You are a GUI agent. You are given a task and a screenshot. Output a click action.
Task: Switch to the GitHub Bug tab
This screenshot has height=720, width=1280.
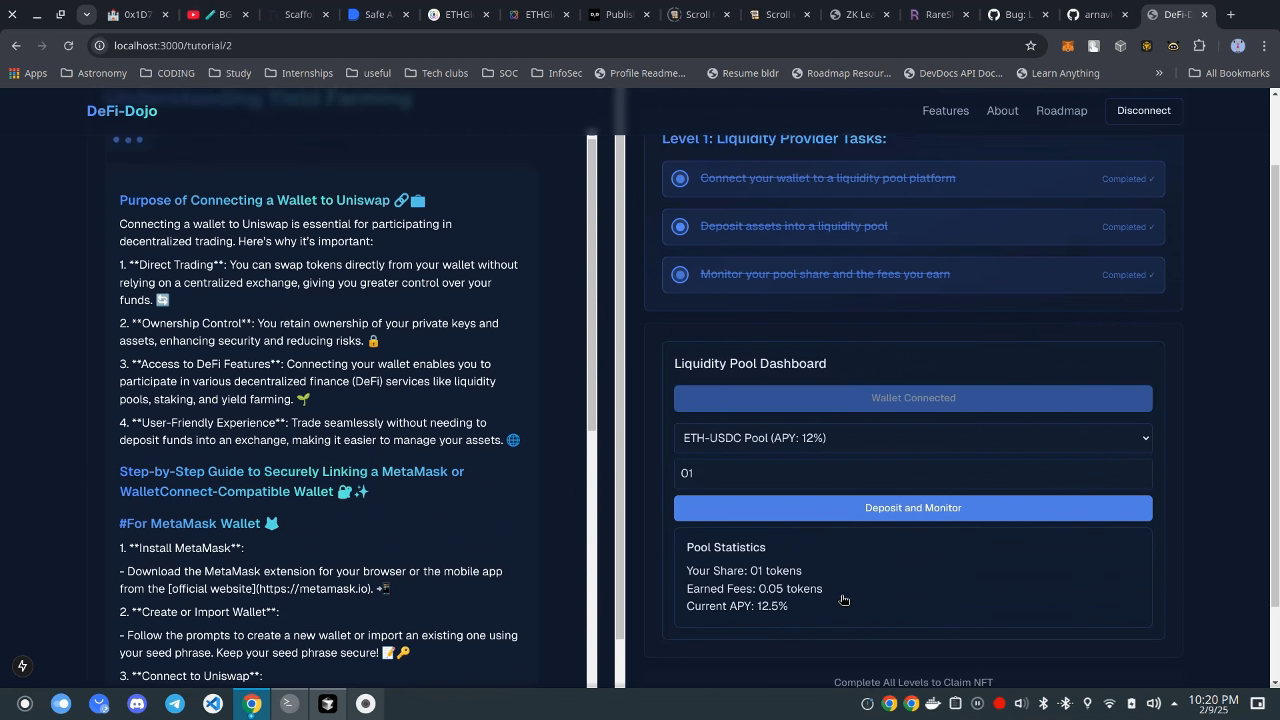coord(1018,15)
